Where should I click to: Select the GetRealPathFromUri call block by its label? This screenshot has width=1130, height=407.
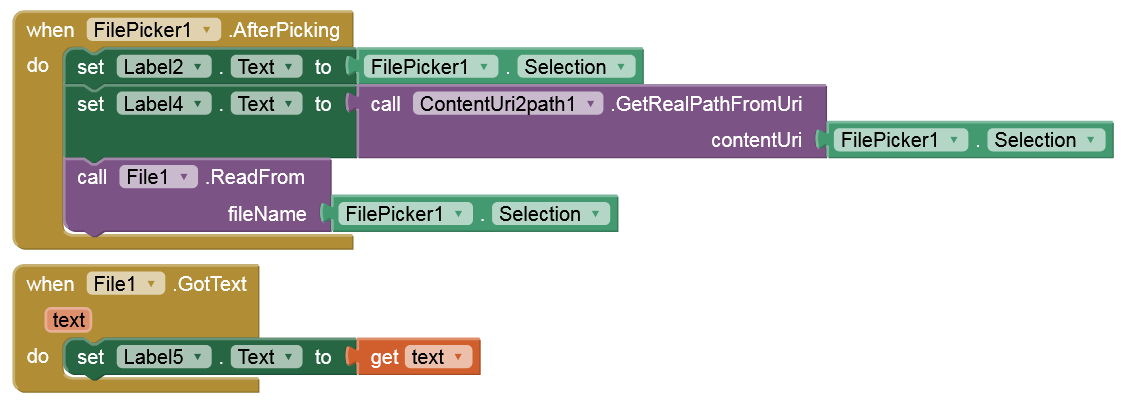[706, 104]
